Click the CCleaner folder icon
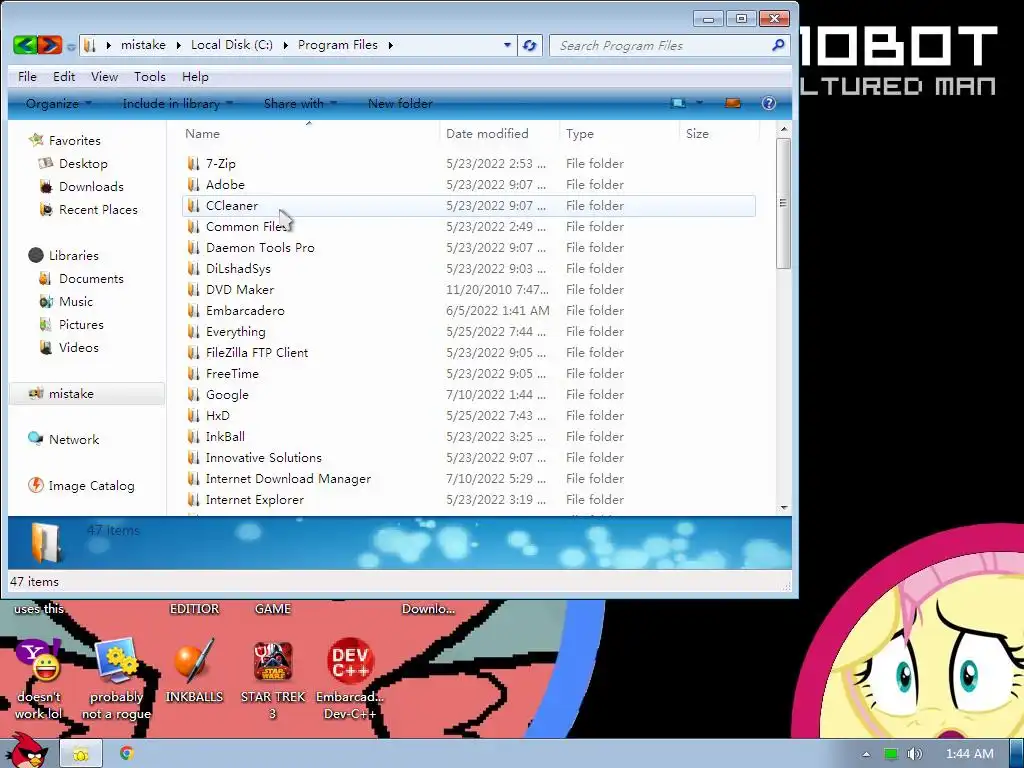The height and width of the screenshot is (768, 1024). click(193, 205)
